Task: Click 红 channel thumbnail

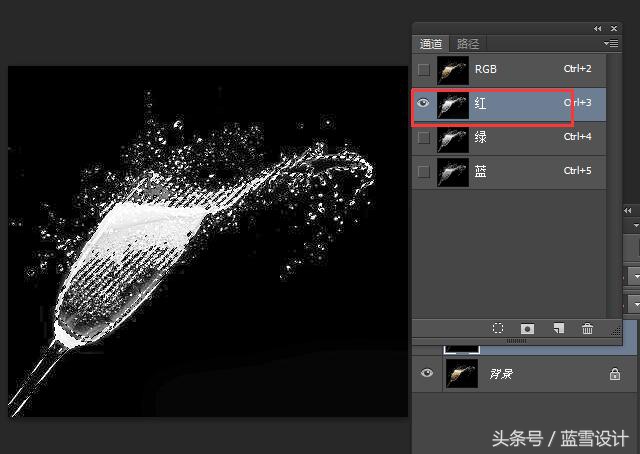Action: (453, 105)
